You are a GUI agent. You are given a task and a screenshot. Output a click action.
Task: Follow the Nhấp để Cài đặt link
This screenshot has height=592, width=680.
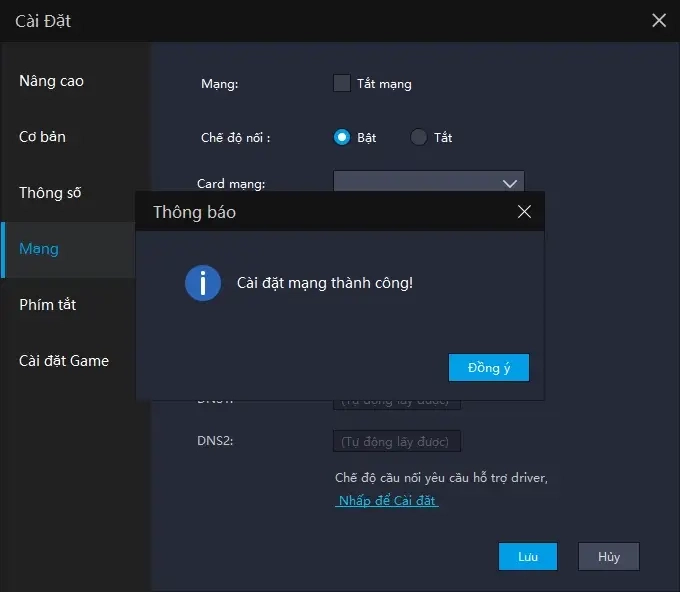point(387,501)
